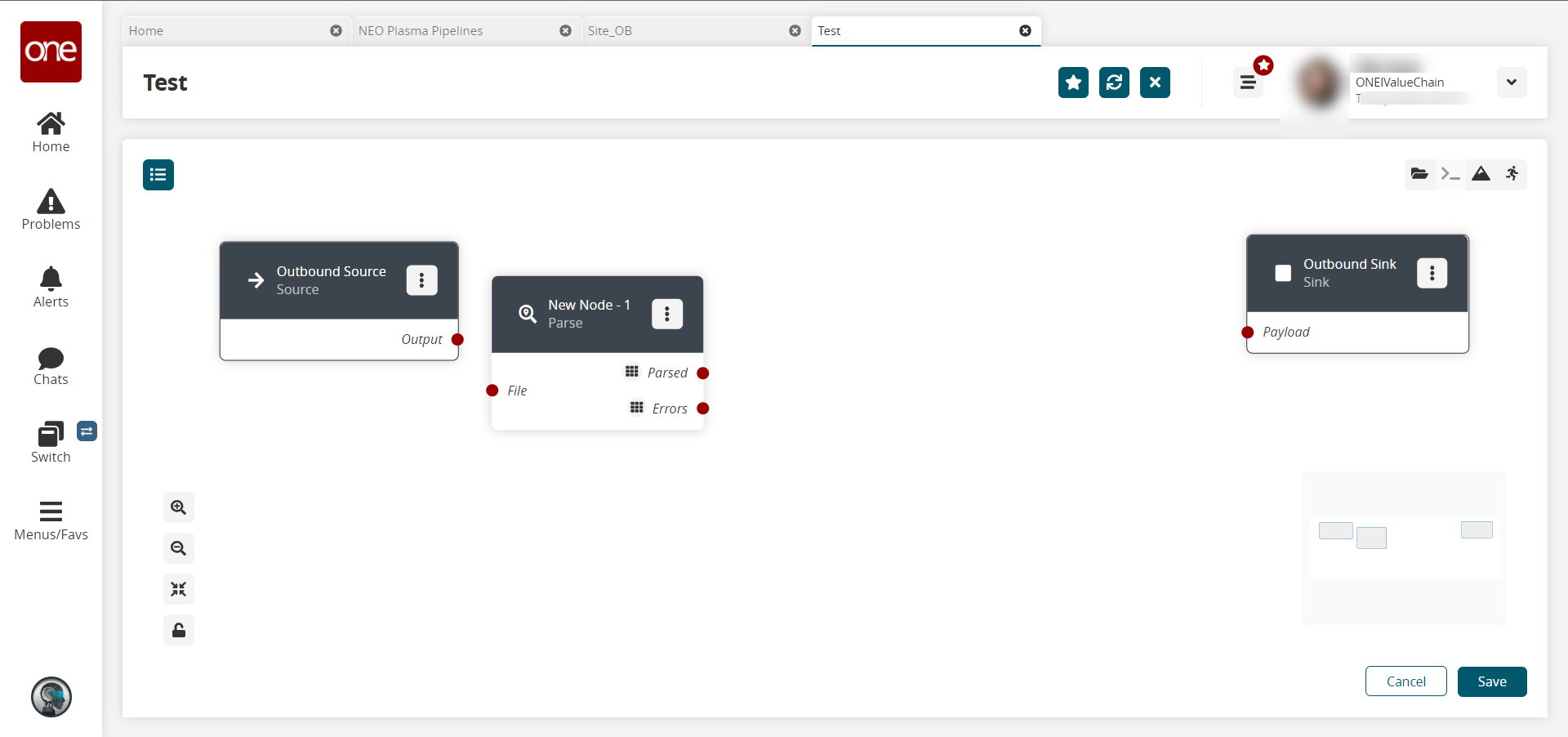The width and height of the screenshot is (1568, 737).
Task: Select the Outbound Source node title
Action: [x=332, y=271]
